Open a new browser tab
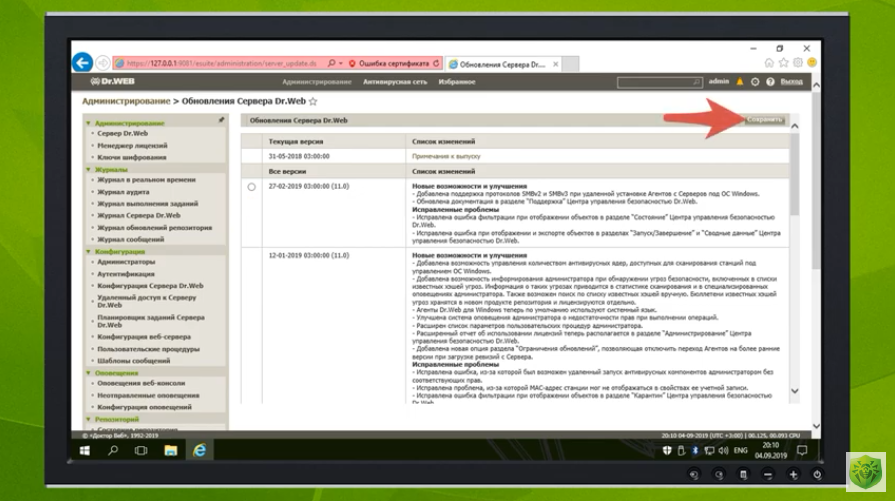This screenshot has height=501, width=895. point(571,64)
